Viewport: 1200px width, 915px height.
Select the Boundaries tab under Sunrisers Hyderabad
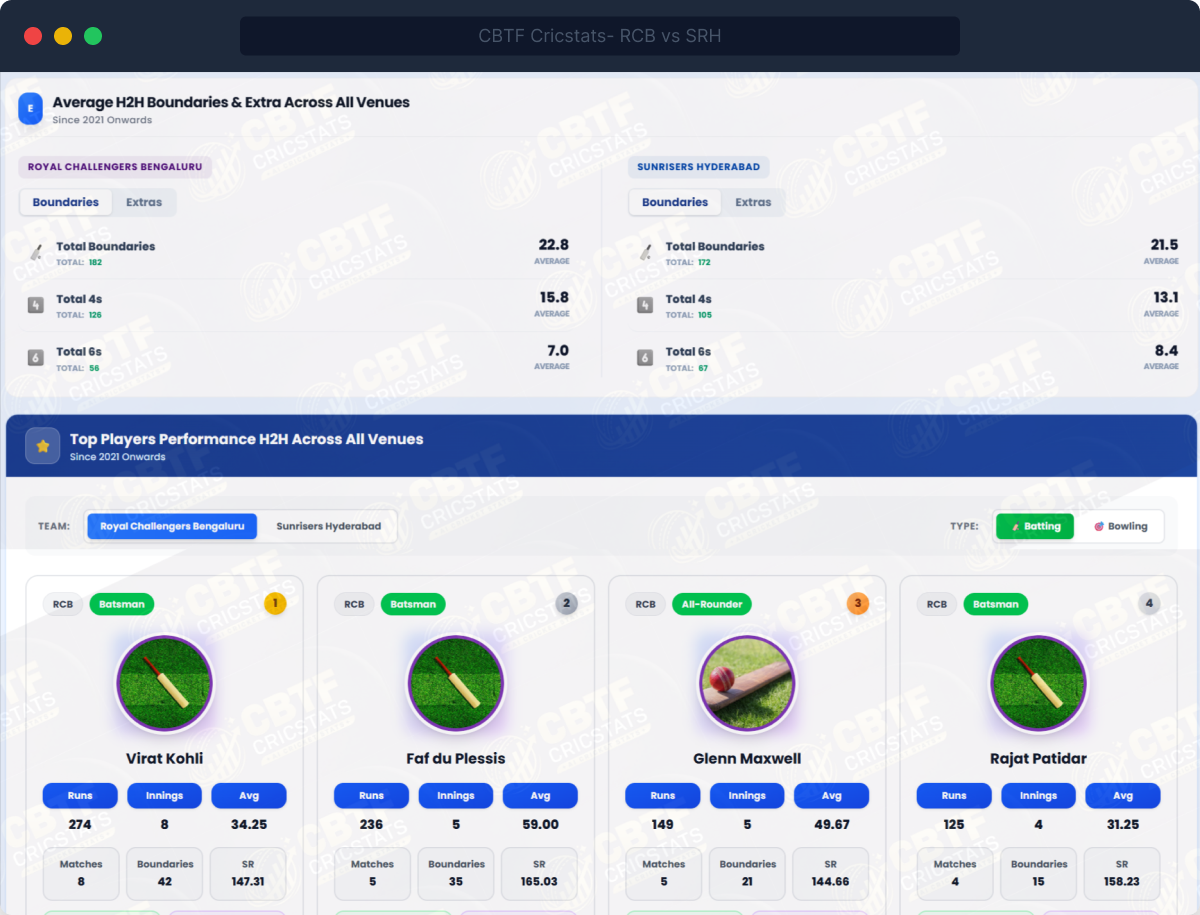(x=675, y=202)
